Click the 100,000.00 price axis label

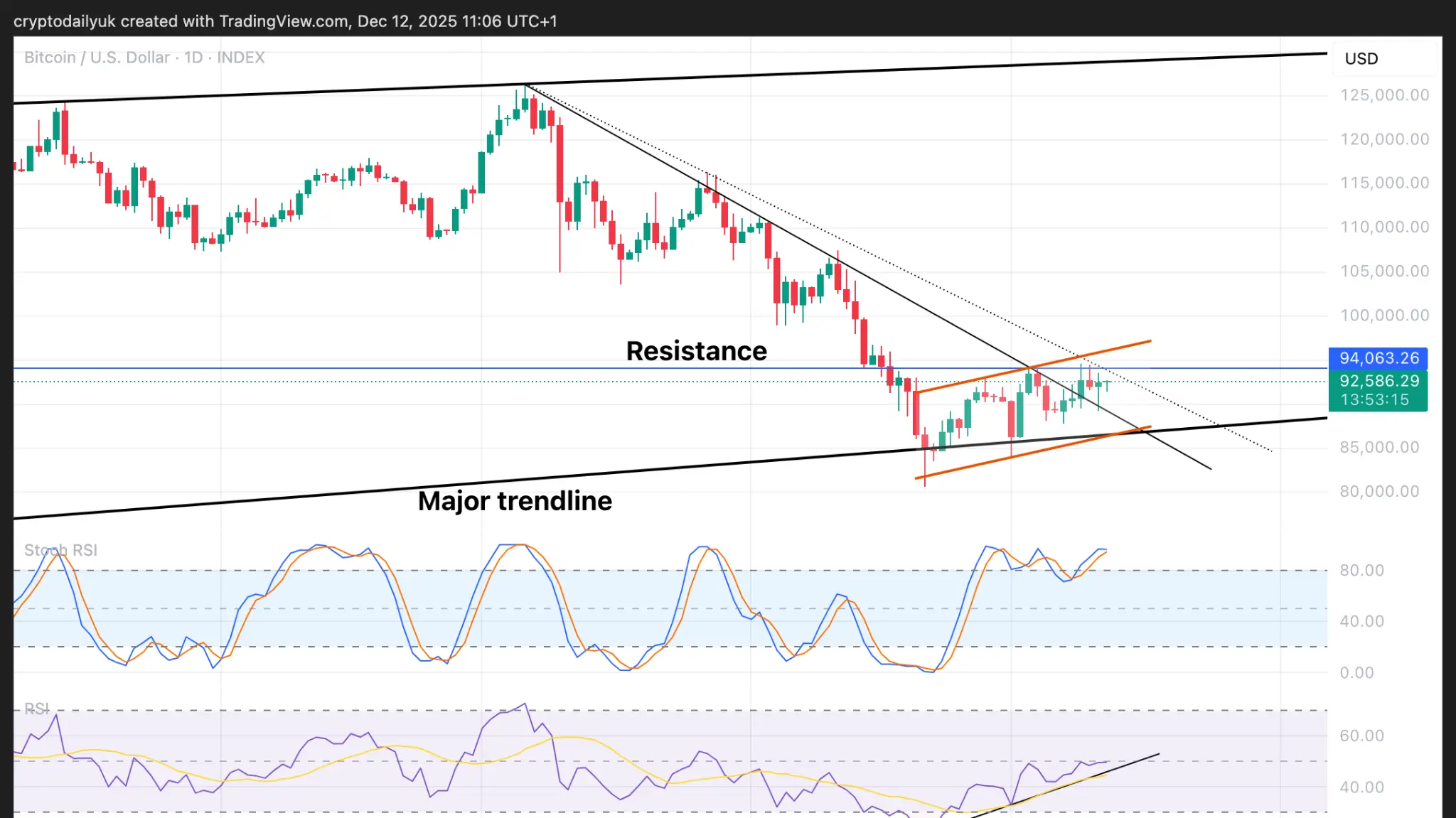(1383, 316)
